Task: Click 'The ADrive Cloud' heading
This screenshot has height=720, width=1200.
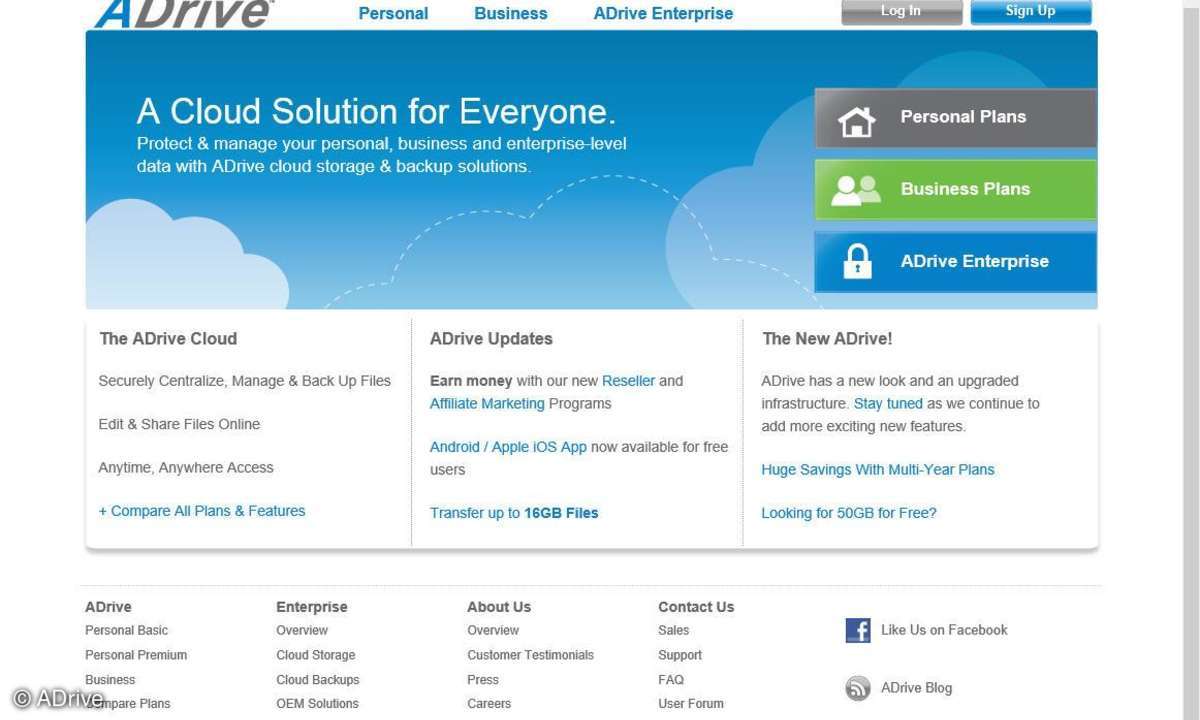Action: point(168,339)
